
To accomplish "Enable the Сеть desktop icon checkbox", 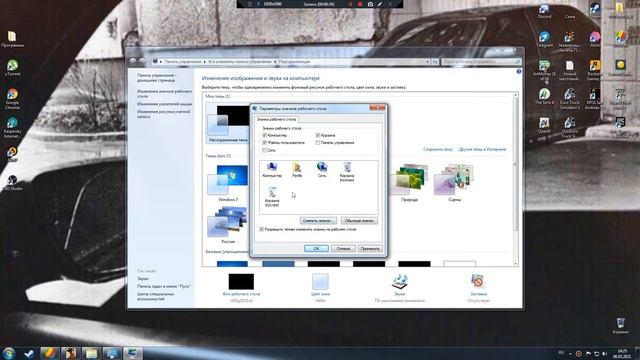I will pyautogui.click(x=264, y=150).
